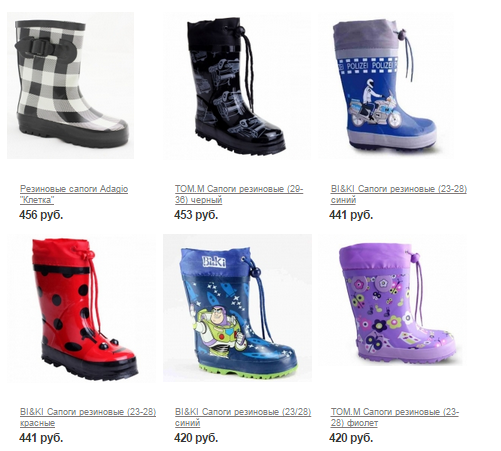Select 441 руб. price under police boot
The height and width of the screenshot is (451, 501).
pyautogui.click(x=351, y=215)
